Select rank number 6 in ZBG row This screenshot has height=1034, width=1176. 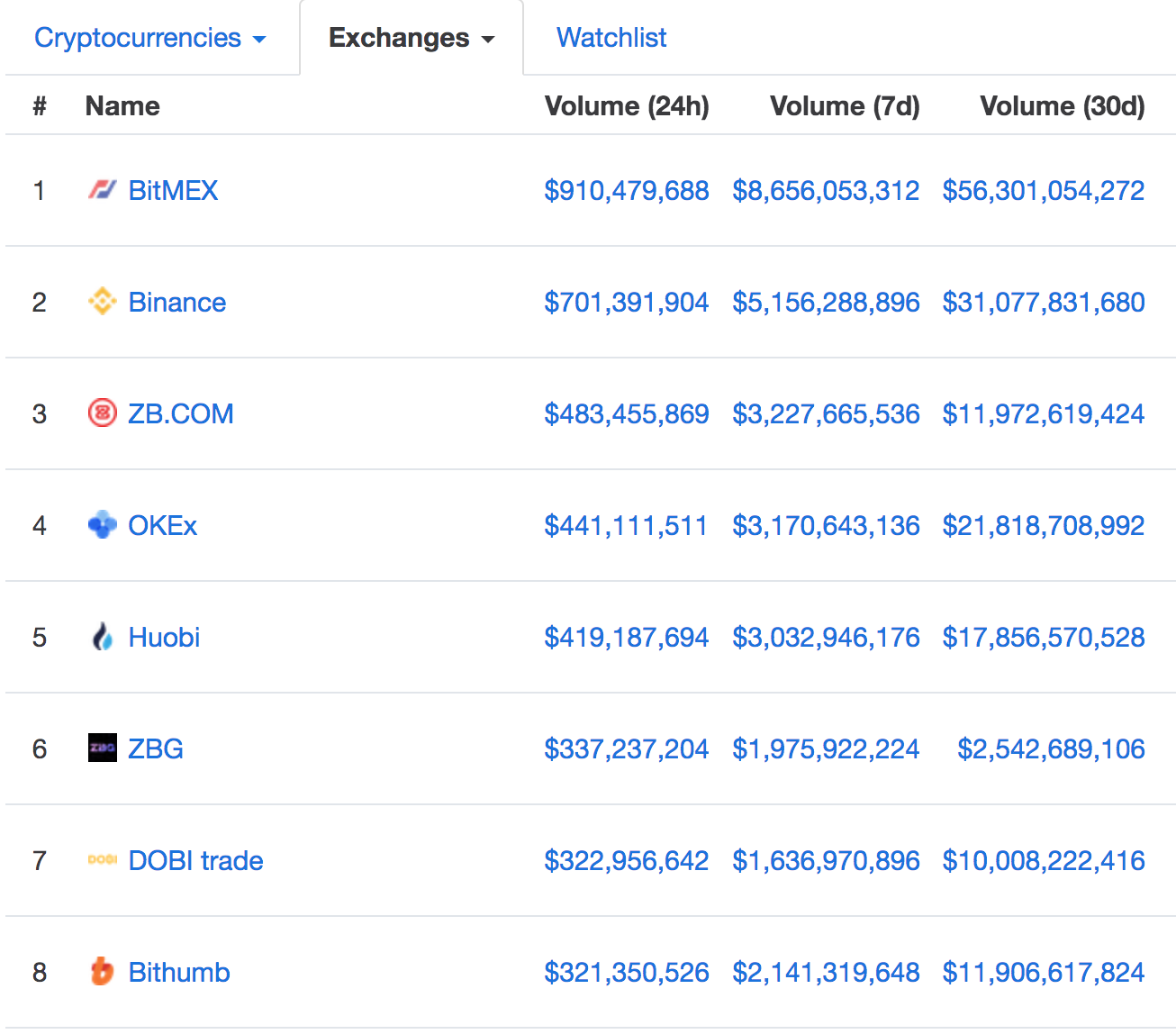pyautogui.click(x=40, y=748)
